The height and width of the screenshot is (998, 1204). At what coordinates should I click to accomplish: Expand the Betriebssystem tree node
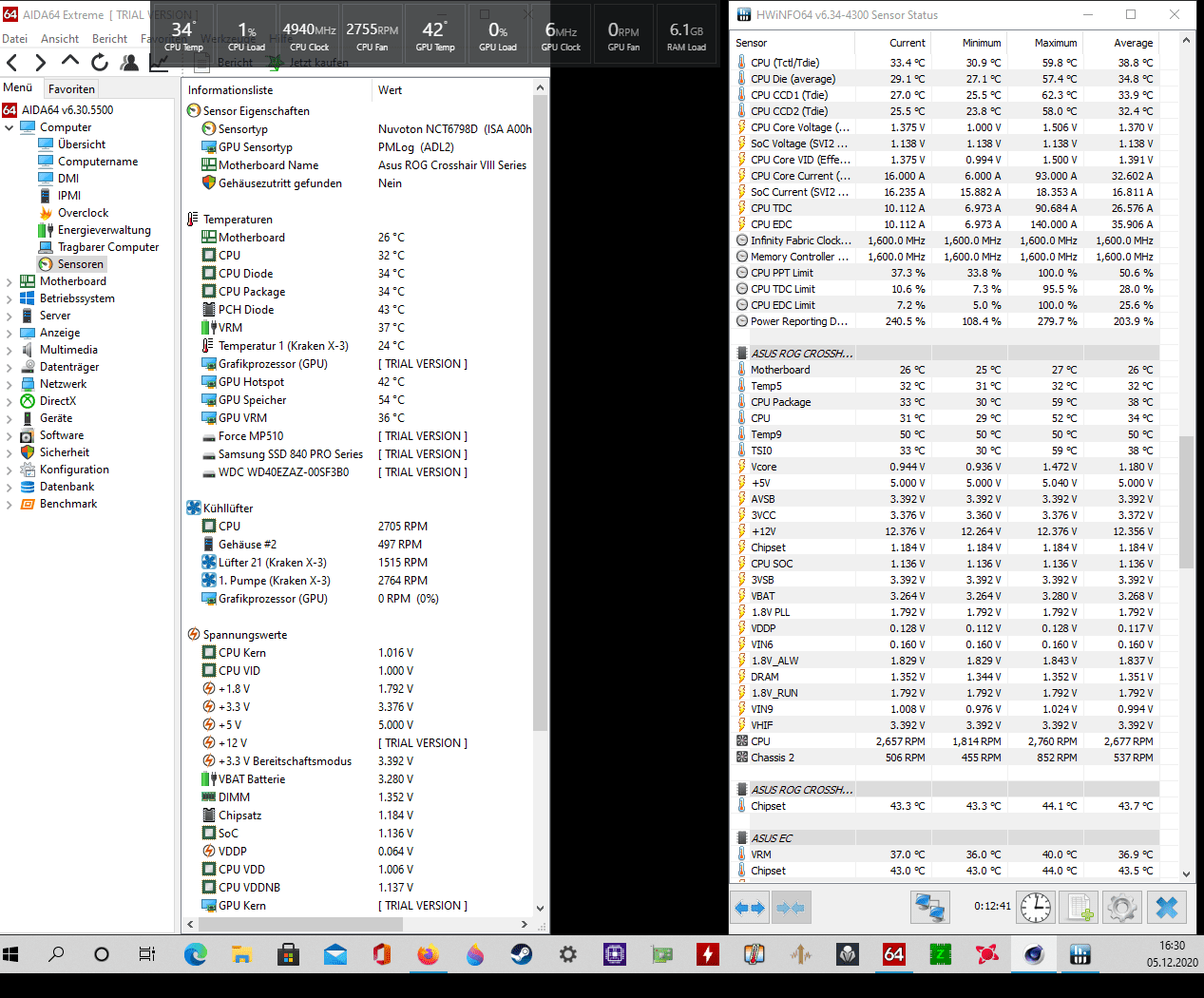tap(10, 298)
